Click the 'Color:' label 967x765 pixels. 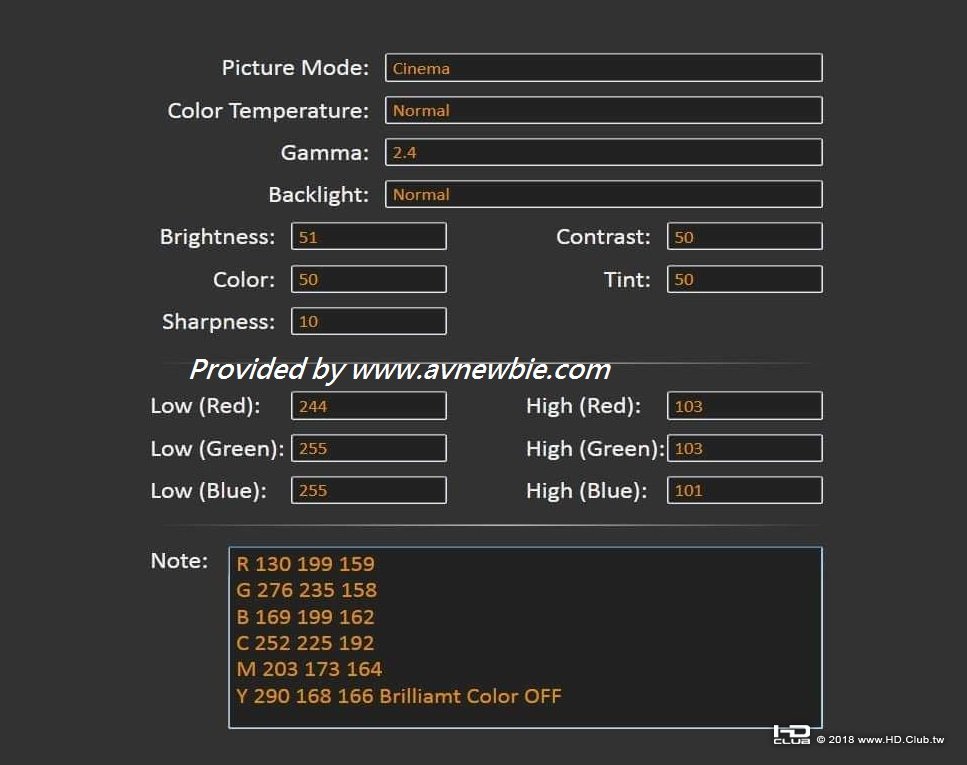pos(244,279)
